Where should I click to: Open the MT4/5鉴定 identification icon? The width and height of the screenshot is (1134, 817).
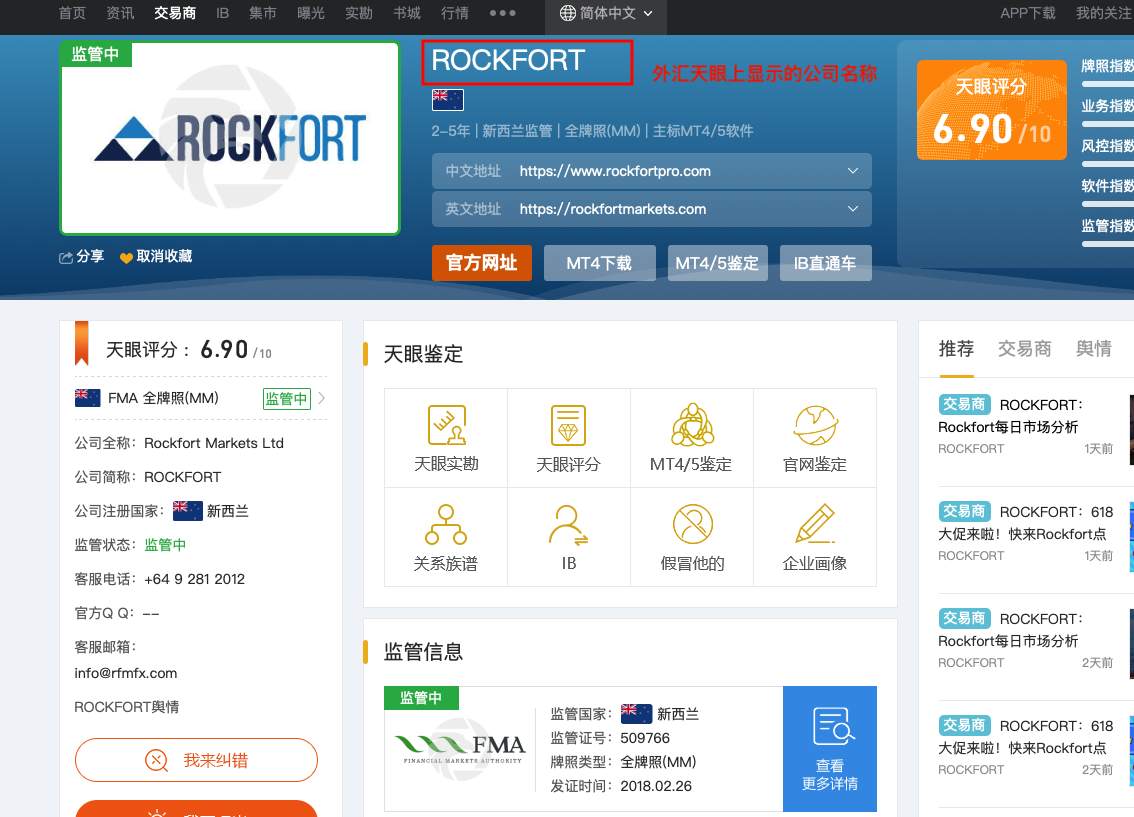(692, 425)
